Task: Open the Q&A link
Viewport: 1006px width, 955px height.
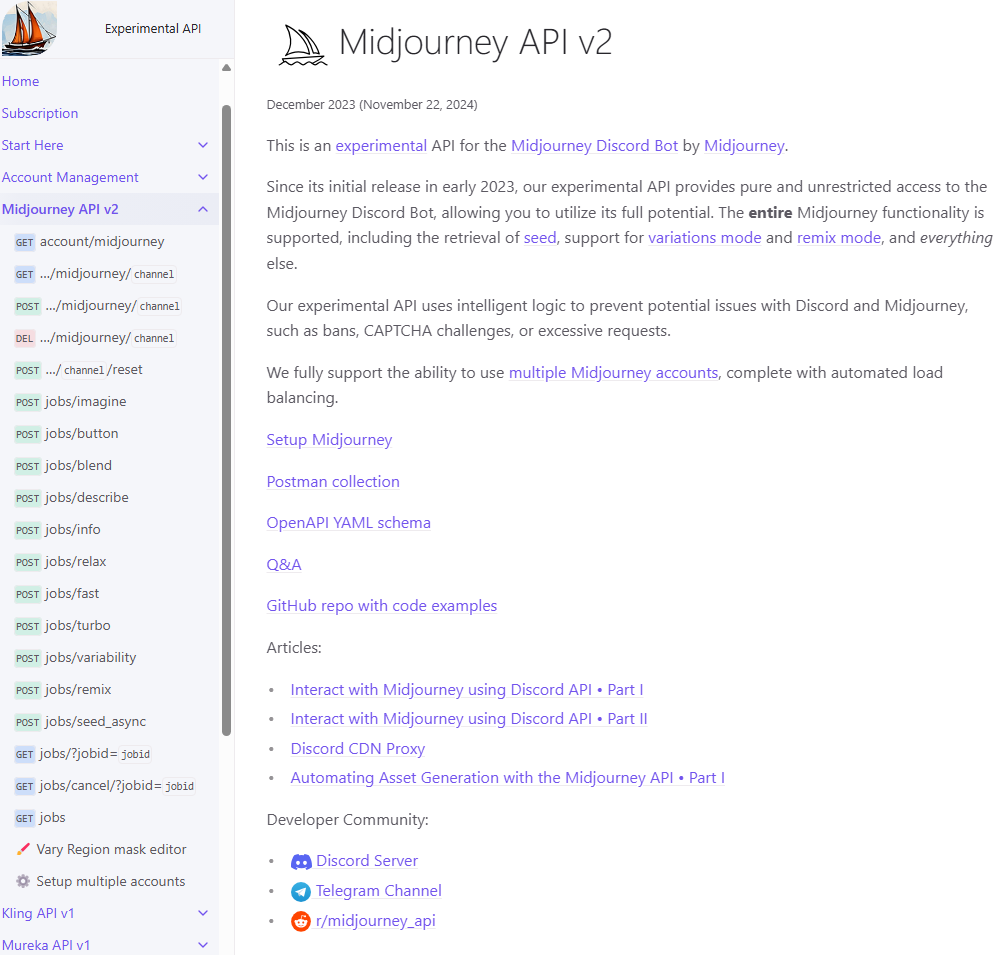Action: (284, 565)
